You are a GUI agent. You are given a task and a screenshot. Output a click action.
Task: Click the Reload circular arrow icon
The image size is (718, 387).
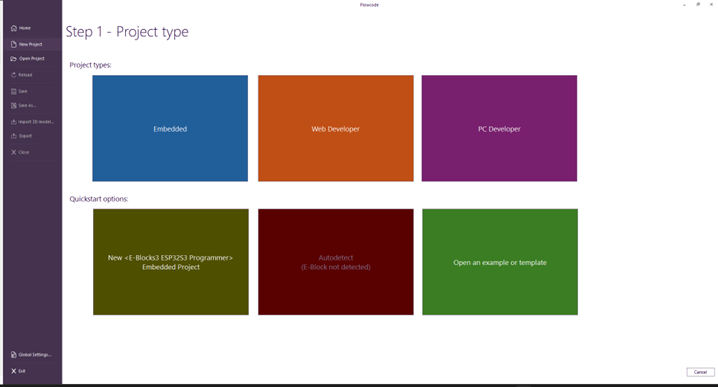[x=14, y=75]
